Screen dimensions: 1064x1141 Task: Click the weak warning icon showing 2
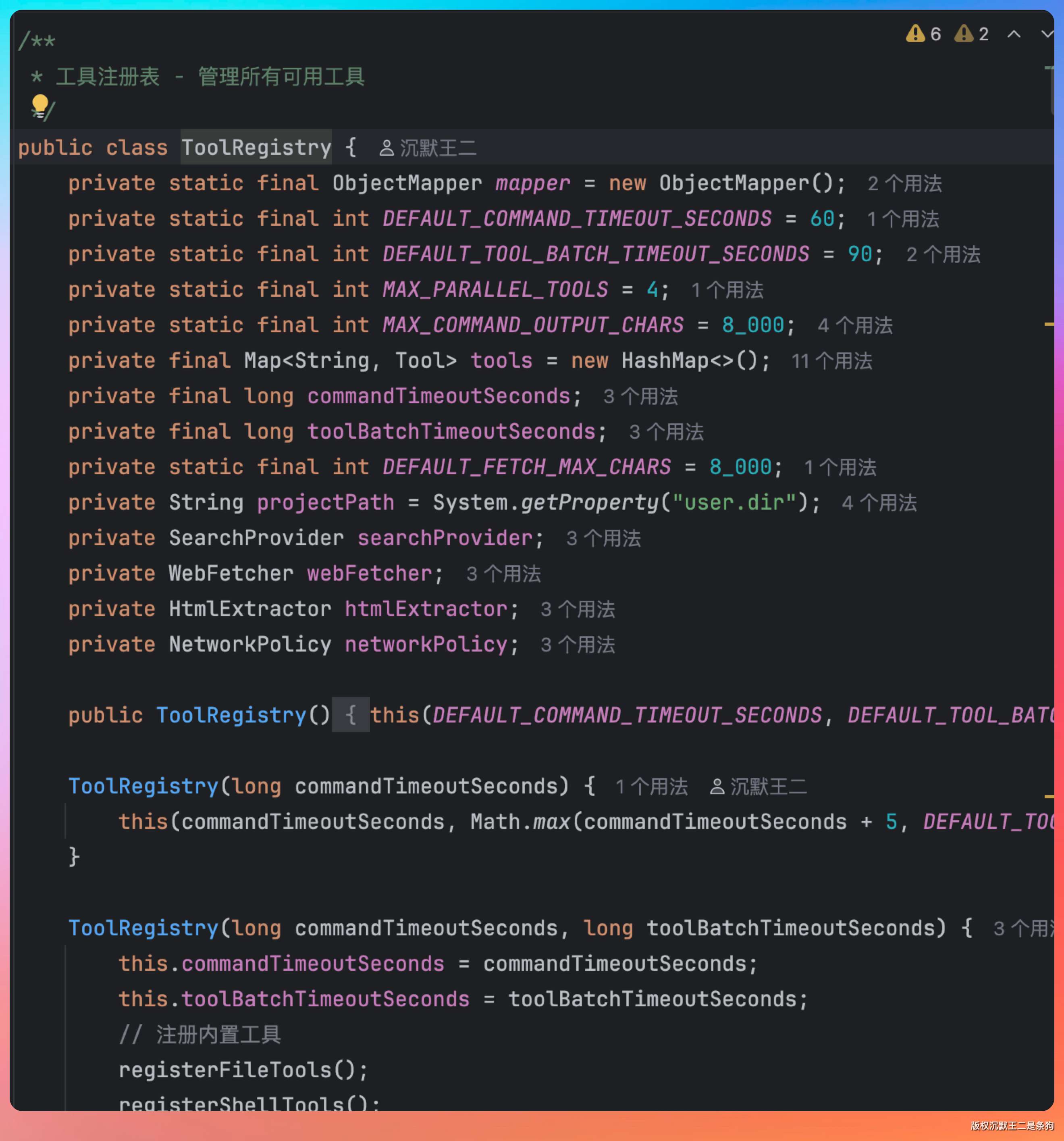point(964,34)
